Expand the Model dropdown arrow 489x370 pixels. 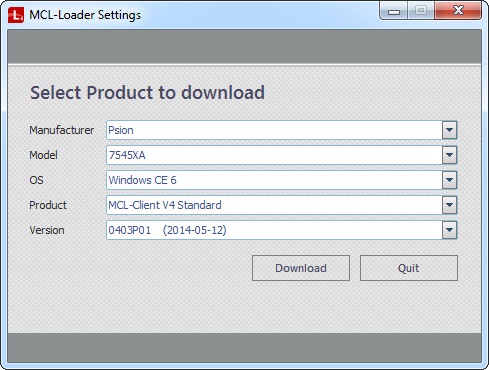click(449, 155)
